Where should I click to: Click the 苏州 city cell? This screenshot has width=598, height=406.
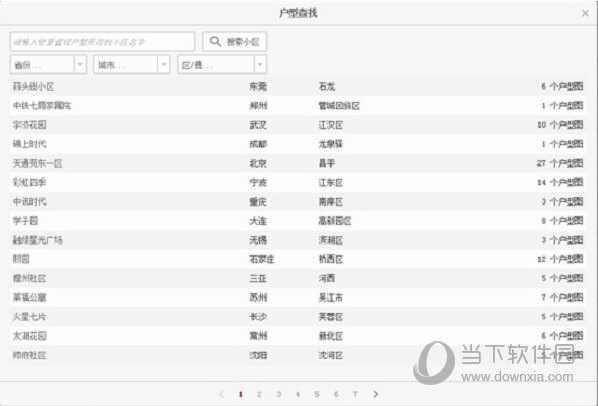pos(258,297)
